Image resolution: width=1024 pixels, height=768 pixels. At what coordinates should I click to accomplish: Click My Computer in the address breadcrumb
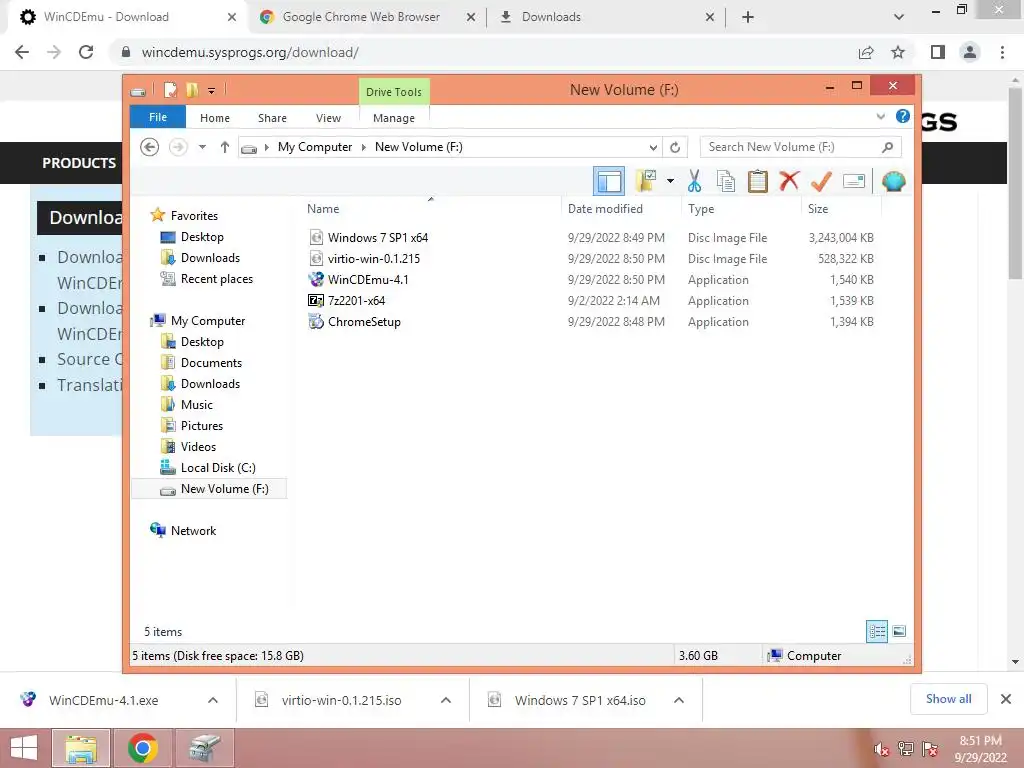(315, 147)
